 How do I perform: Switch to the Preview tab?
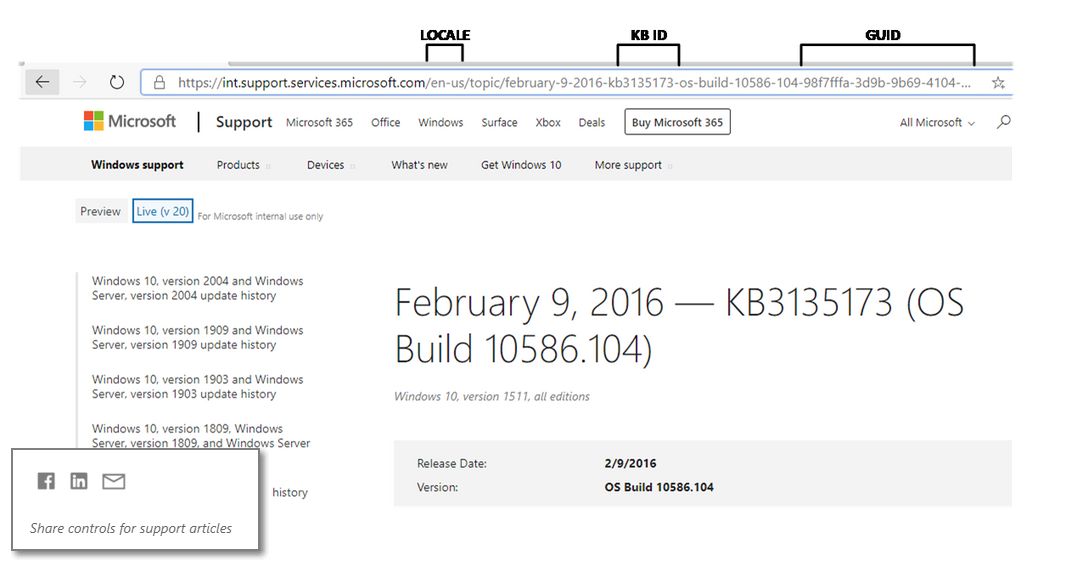[x=100, y=211]
